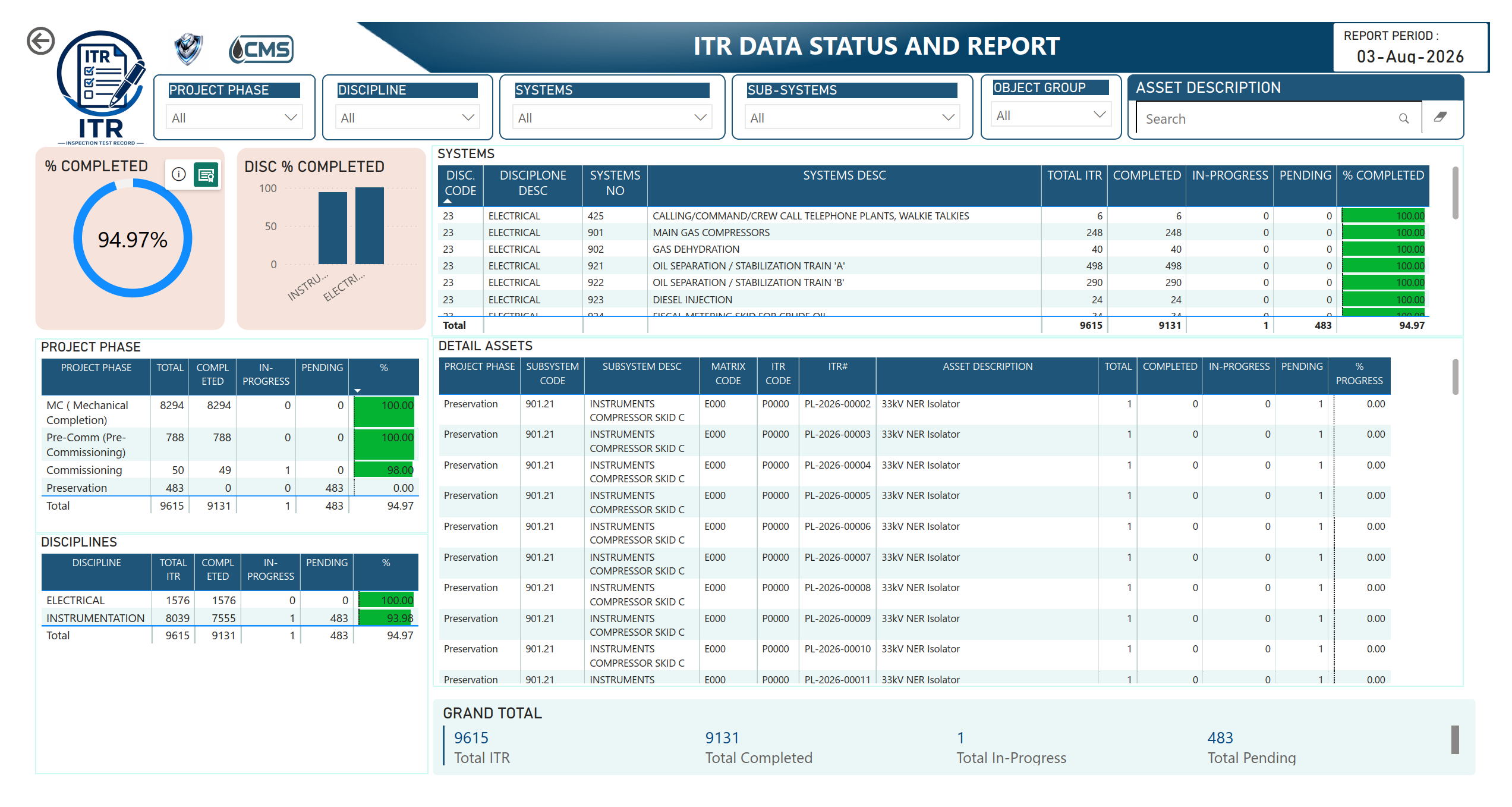Click the Systems table vertical scrollbar
Screen dimensions: 1512x807
(x=1455, y=193)
